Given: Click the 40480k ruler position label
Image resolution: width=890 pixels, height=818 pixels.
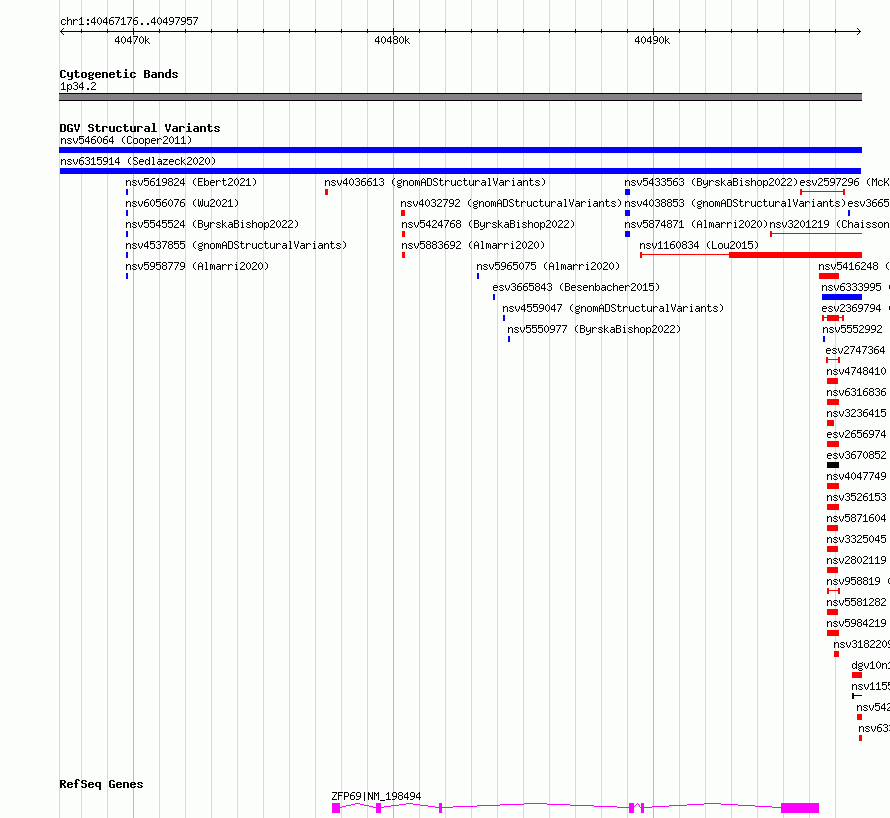Looking at the screenshot, I should 392,40.
